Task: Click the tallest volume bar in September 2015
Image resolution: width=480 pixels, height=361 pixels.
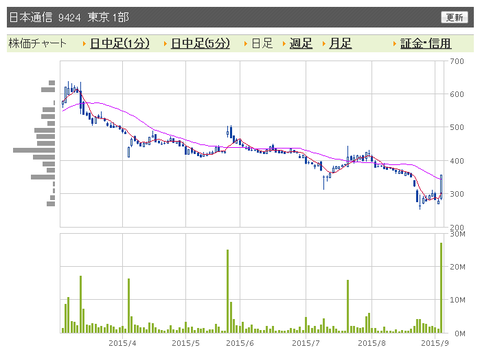Action: pyautogui.click(x=441, y=288)
